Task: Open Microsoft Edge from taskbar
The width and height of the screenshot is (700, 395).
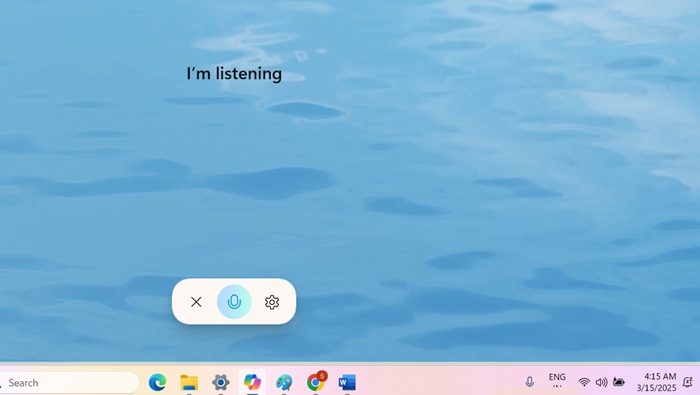Action: click(157, 383)
